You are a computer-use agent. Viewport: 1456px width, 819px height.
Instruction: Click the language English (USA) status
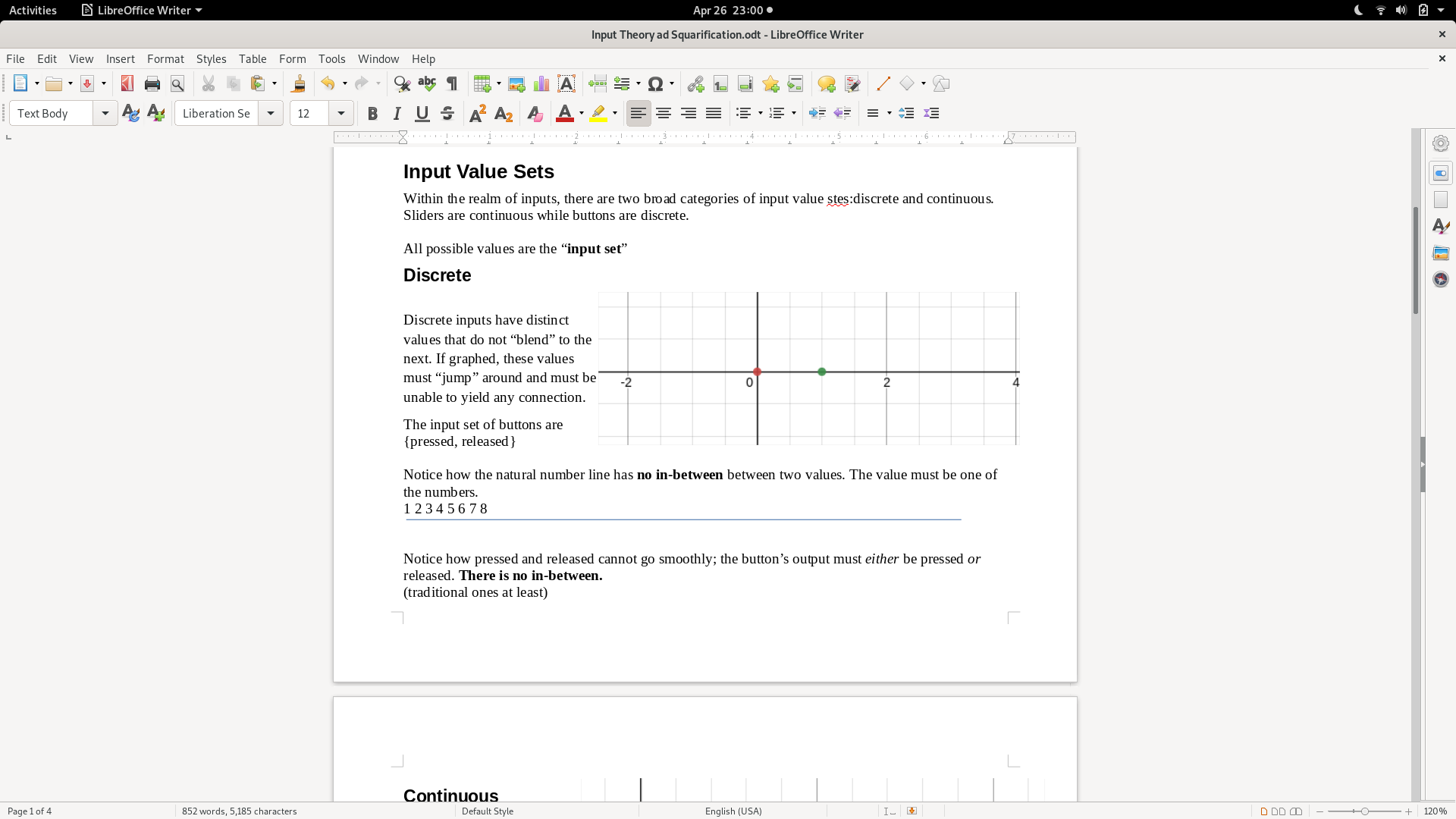pyautogui.click(x=733, y=811)
